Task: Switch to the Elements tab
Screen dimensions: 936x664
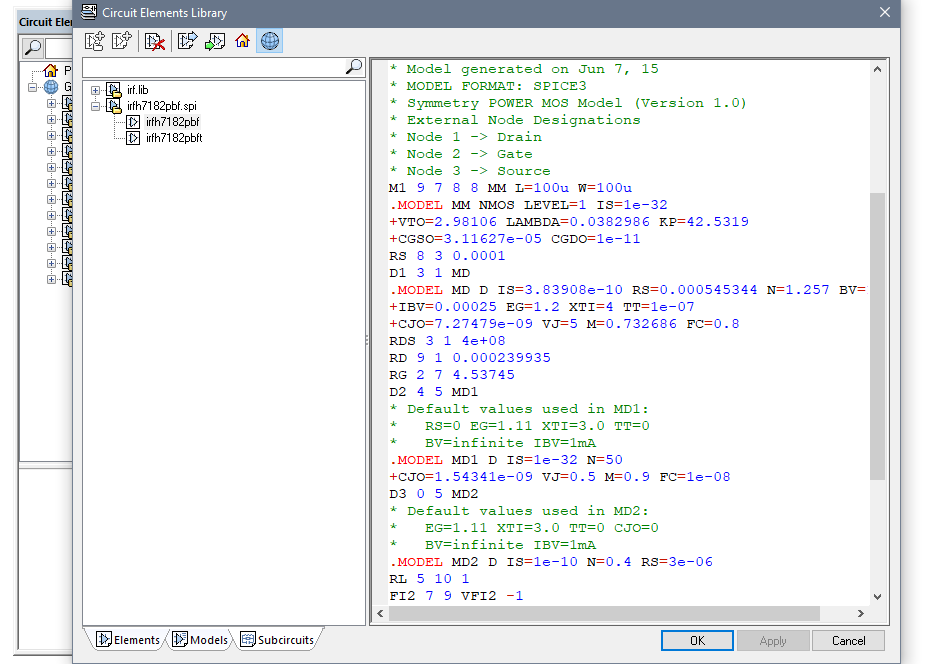Action: (128, 640)
